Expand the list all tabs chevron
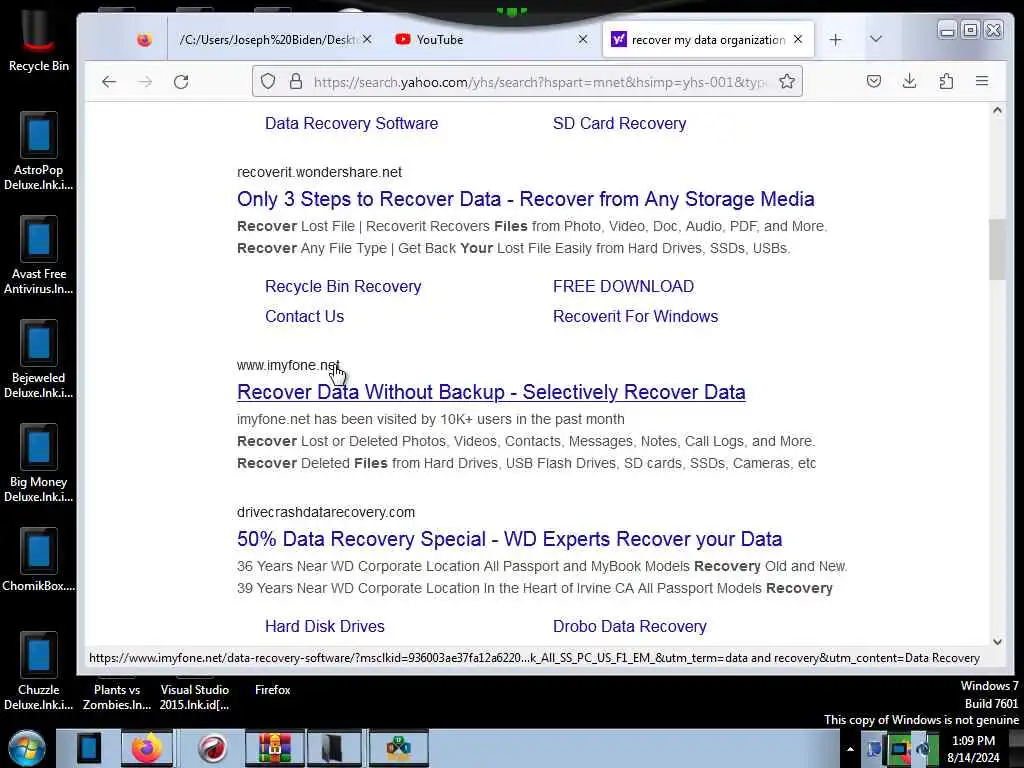Image resolution: width=1024 pixels, height=768 pixels. click(x=876, y=39)
